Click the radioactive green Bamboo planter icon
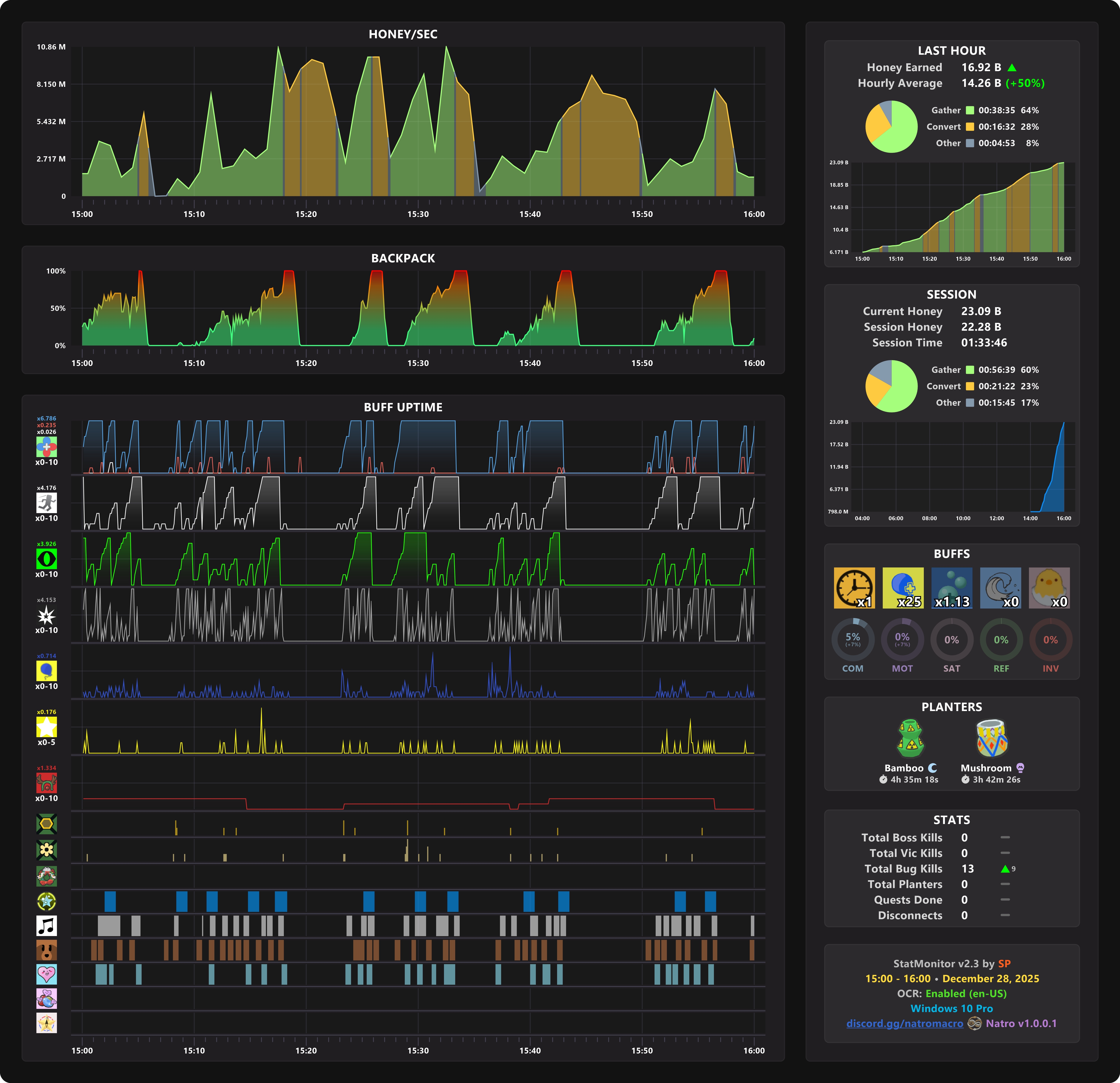The width and height of the screenshot is (1120, 1083). point(910,738)
